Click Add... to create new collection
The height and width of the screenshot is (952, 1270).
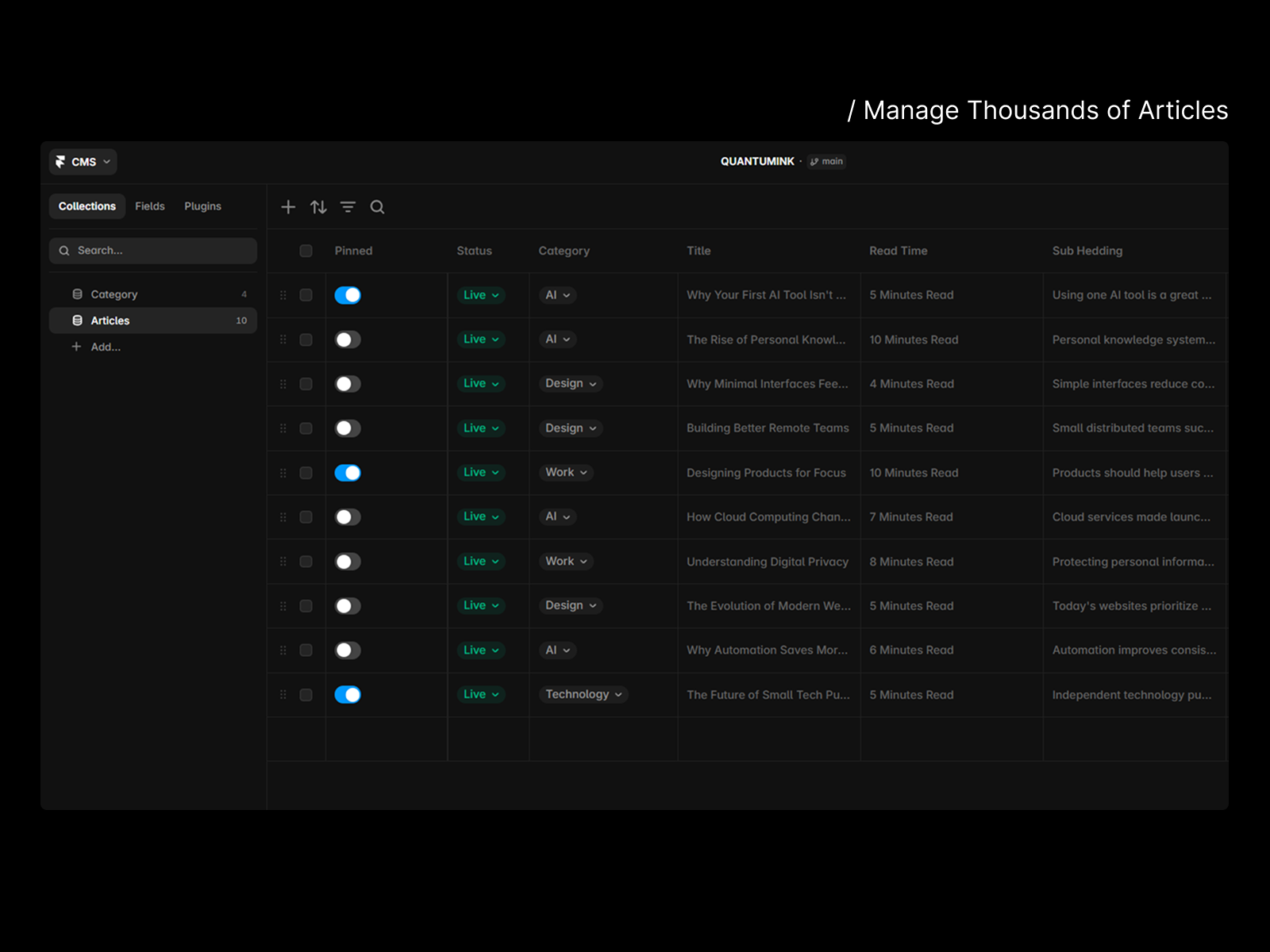point(106,347)
